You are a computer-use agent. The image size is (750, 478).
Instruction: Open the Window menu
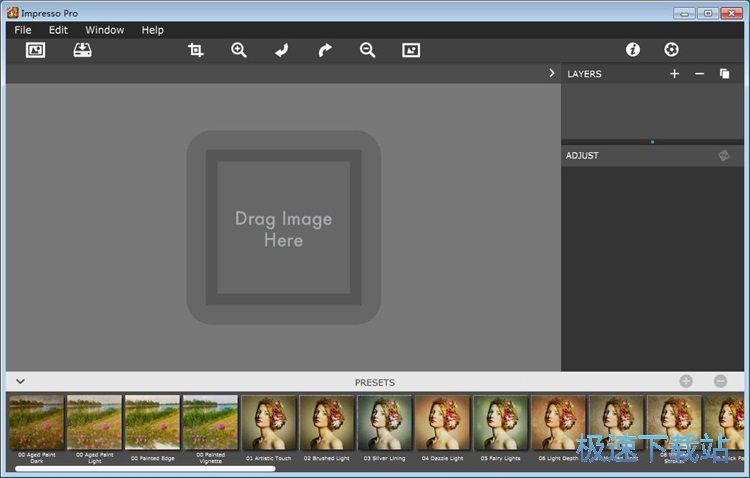coord(105,30)
